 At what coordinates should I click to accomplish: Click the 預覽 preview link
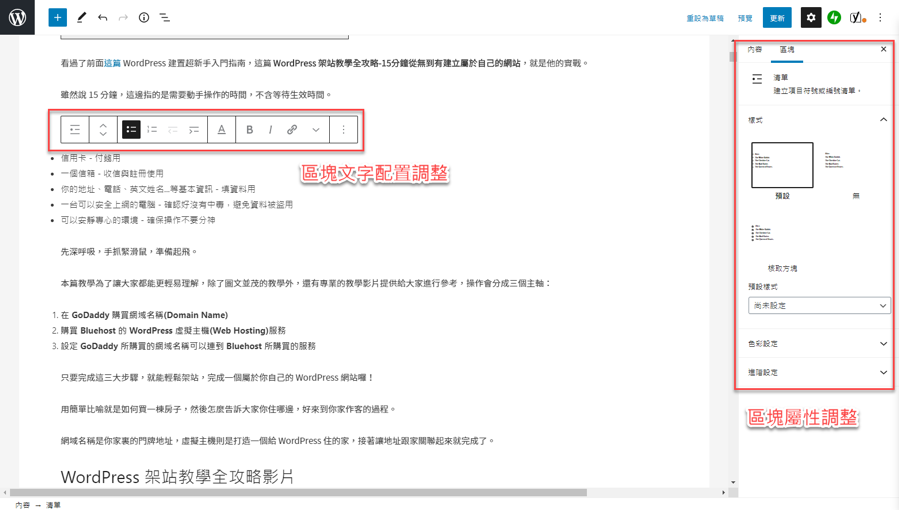(x=745, y=18)
